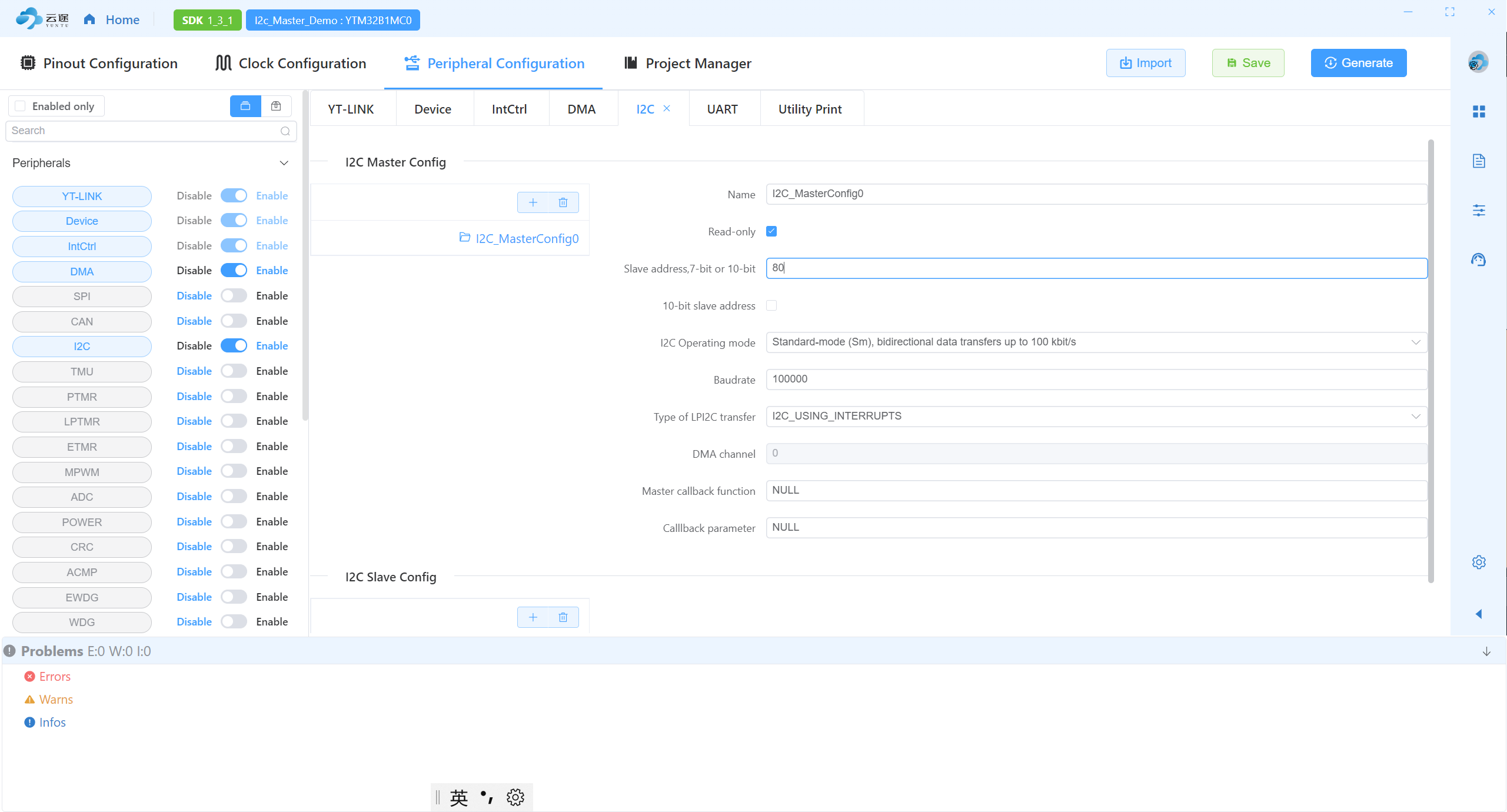Open the support headset icon in right sidebar
1507x812 pixels.
point(1478,259)
